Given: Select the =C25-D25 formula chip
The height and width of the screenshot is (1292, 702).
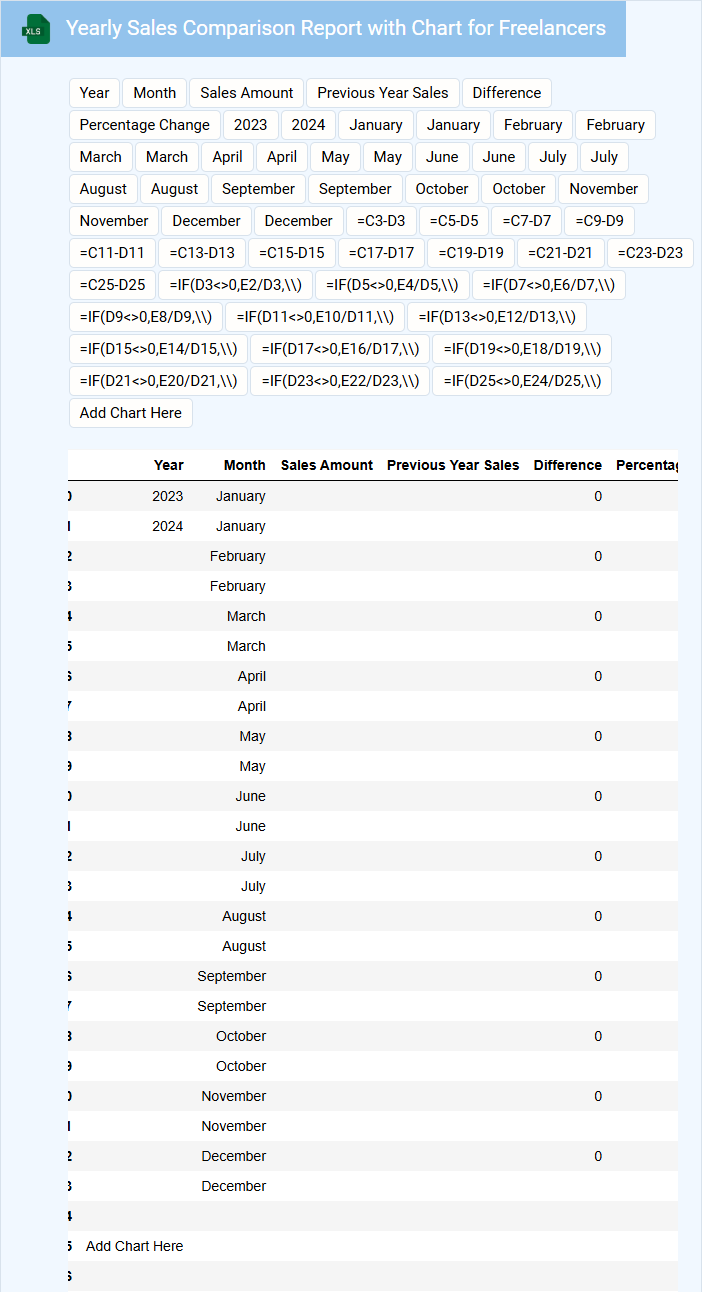Looking at the screenshot, I should point(112,285).
